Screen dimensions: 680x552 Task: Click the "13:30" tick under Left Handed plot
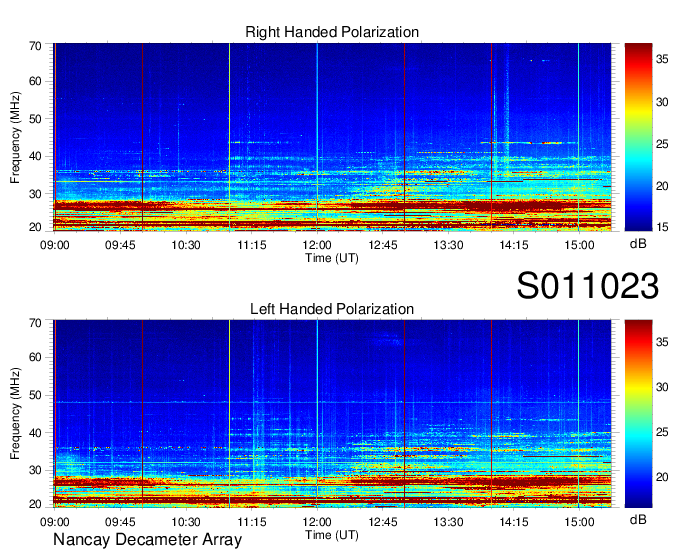coord(448,522)
